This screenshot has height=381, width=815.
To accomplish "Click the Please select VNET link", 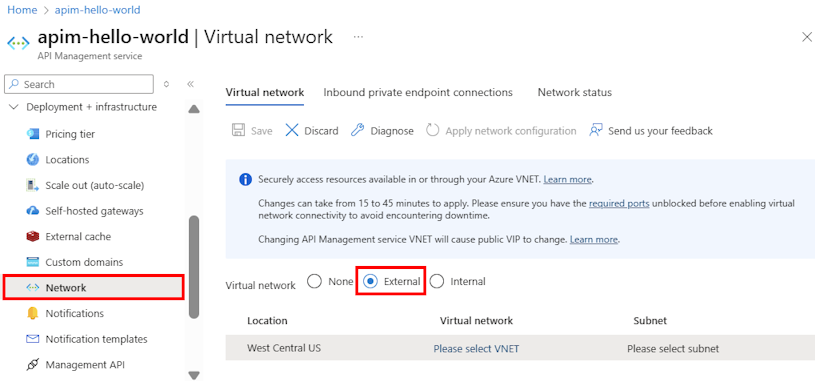I will click(476, 348).
